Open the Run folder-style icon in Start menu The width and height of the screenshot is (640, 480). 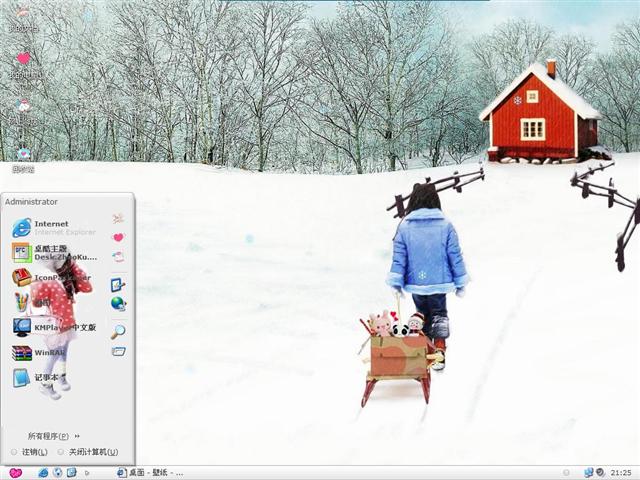click(x=118, y=351)
